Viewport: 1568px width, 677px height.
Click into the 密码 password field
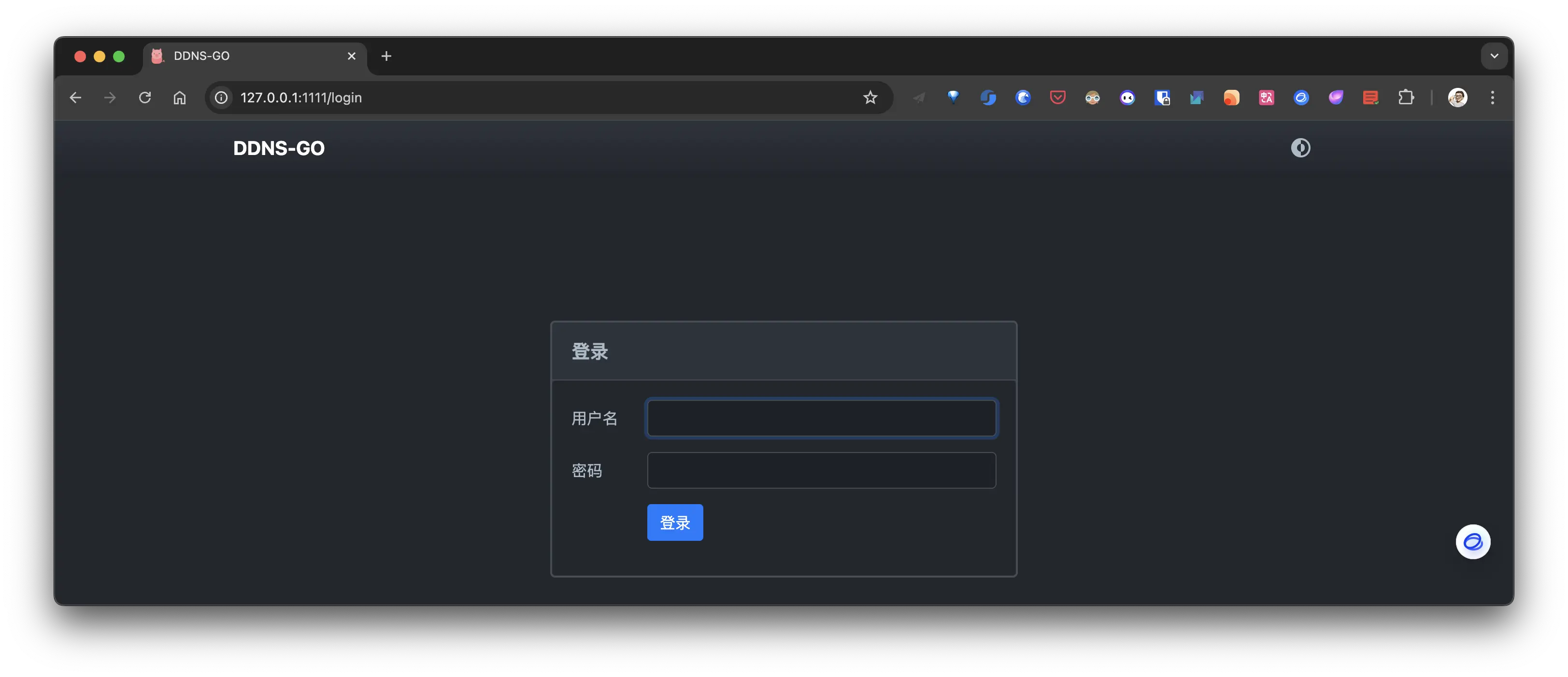(821, 470)
